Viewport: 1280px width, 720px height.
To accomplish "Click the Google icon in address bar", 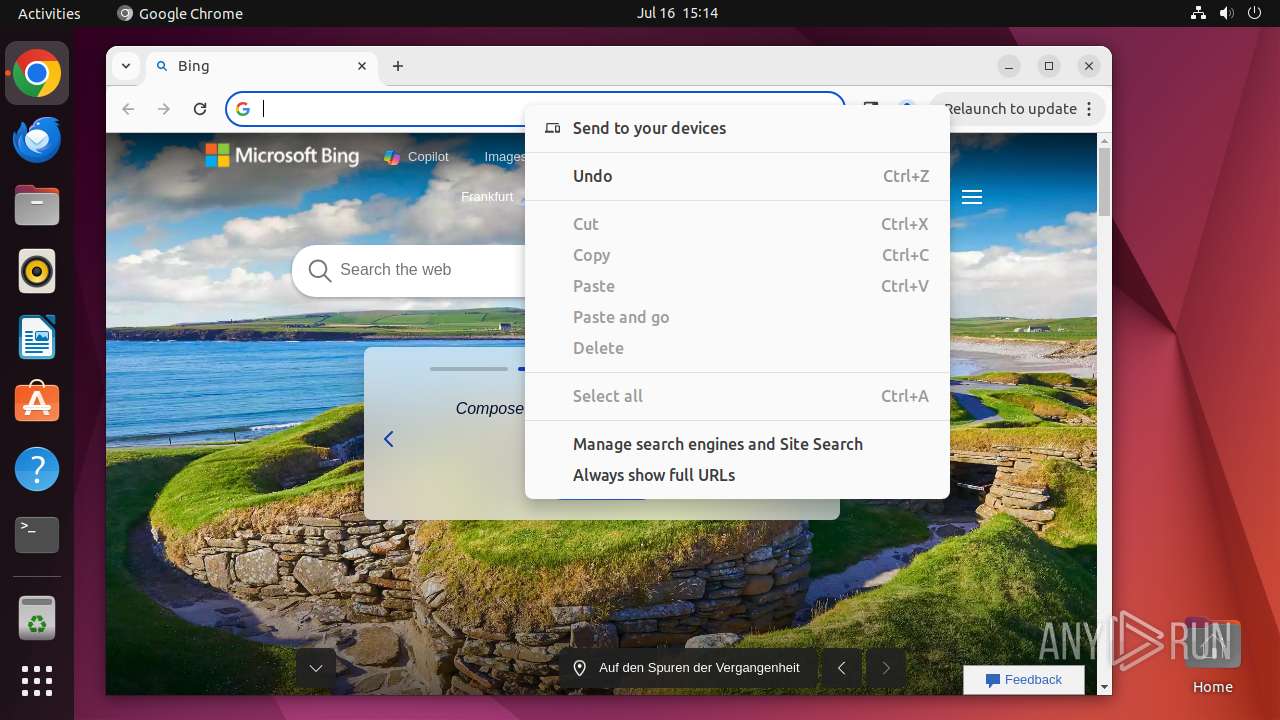I will [x=243, y=109].
